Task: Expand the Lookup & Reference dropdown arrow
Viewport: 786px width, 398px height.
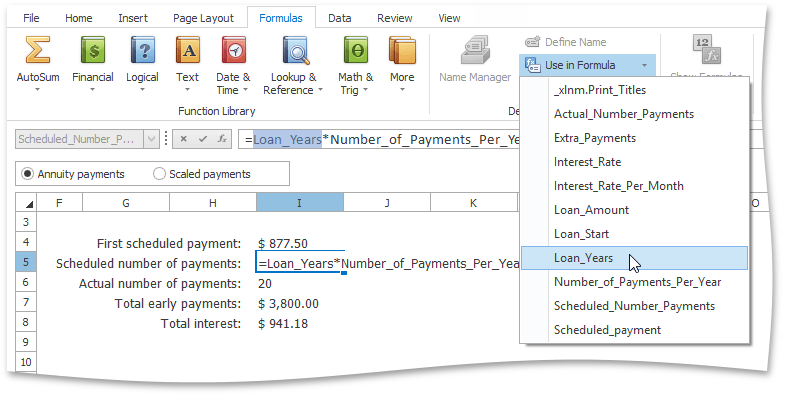Action: (x=320, y=90)
